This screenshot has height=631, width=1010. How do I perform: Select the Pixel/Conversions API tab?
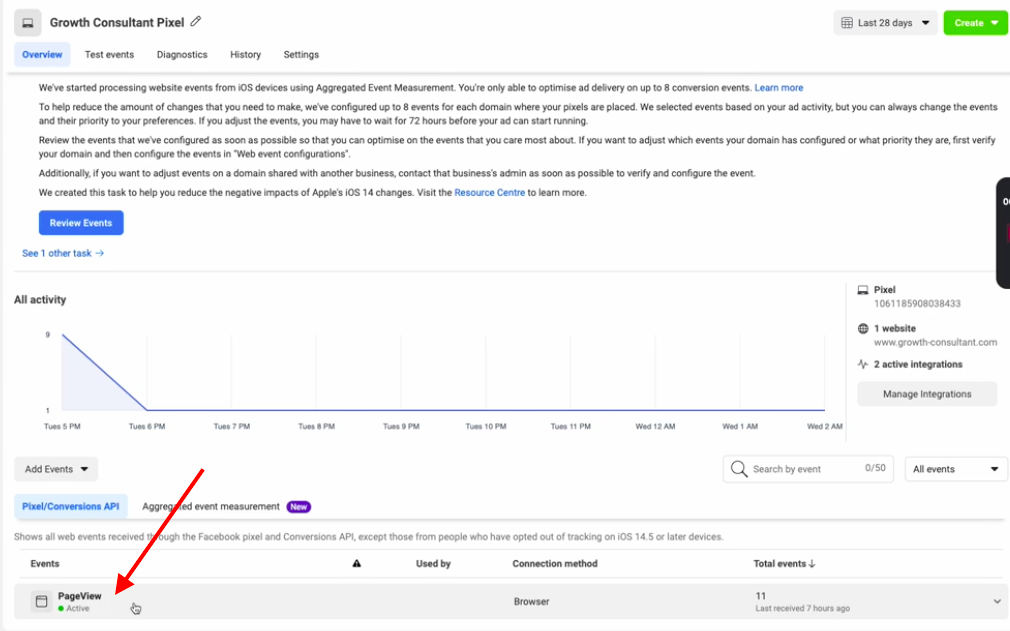pos(71,507)
